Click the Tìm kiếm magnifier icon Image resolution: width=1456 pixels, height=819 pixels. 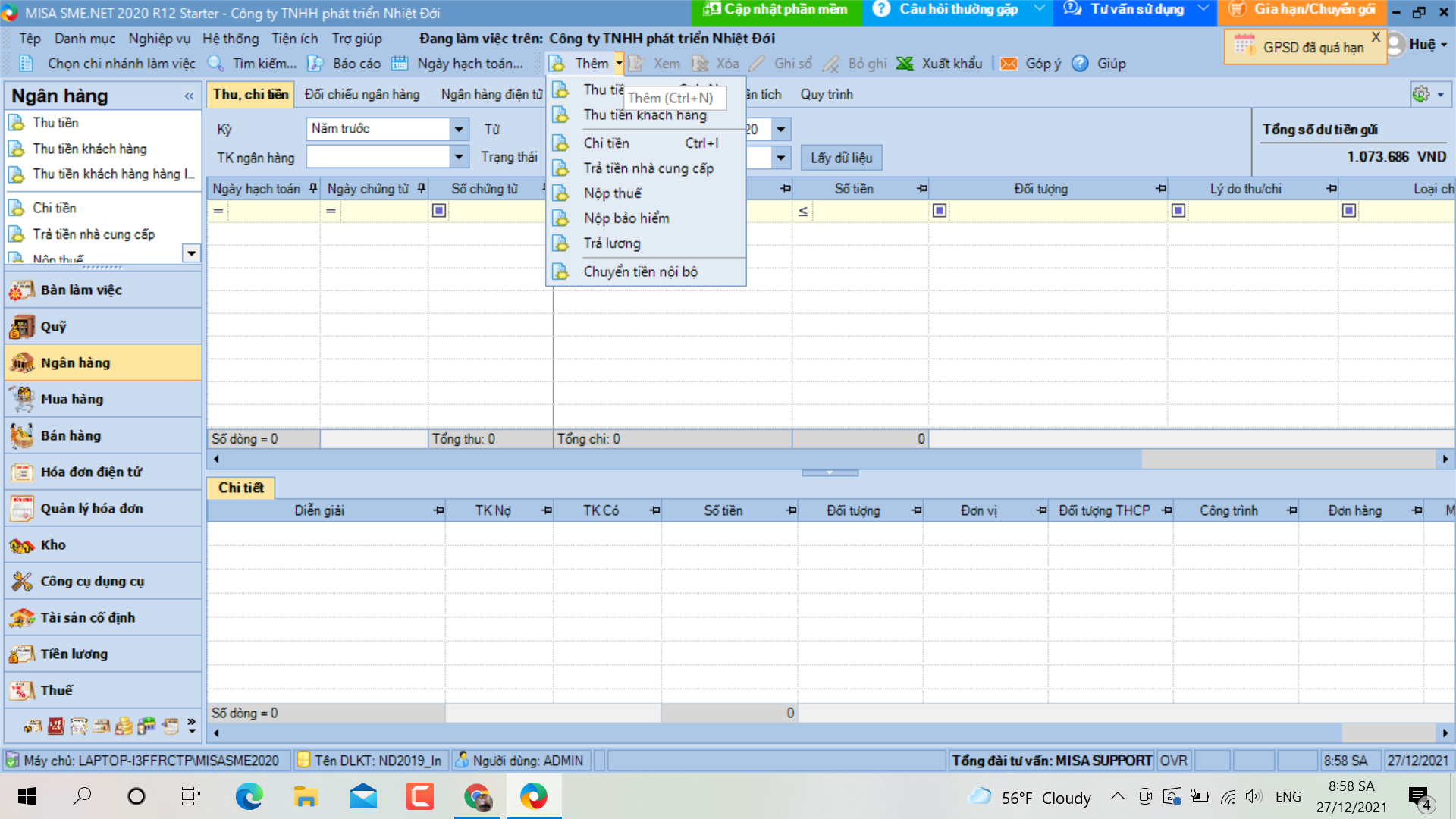tap(216, 64)
